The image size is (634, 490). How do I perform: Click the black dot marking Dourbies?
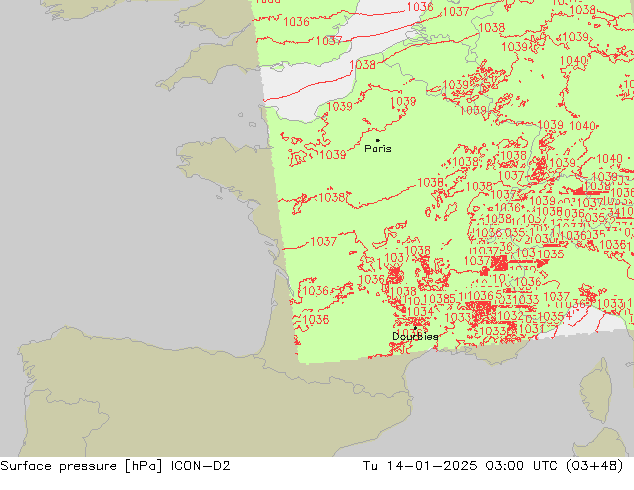pyautogui.click(x=415, y=328)
